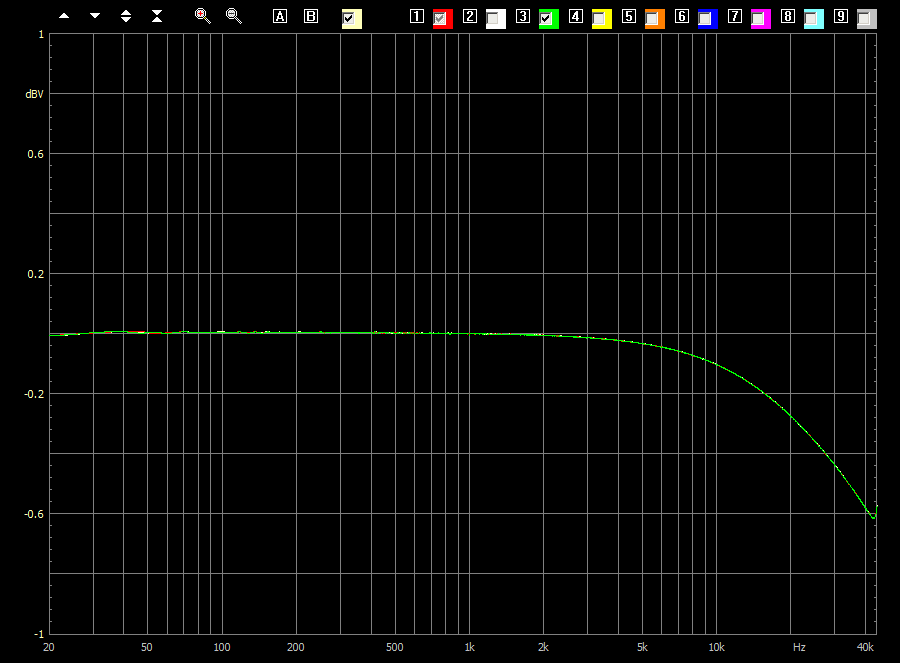Click the boxed number 7 trace button
This screenshot has width=900, height=663.
(x=735, y=16)
